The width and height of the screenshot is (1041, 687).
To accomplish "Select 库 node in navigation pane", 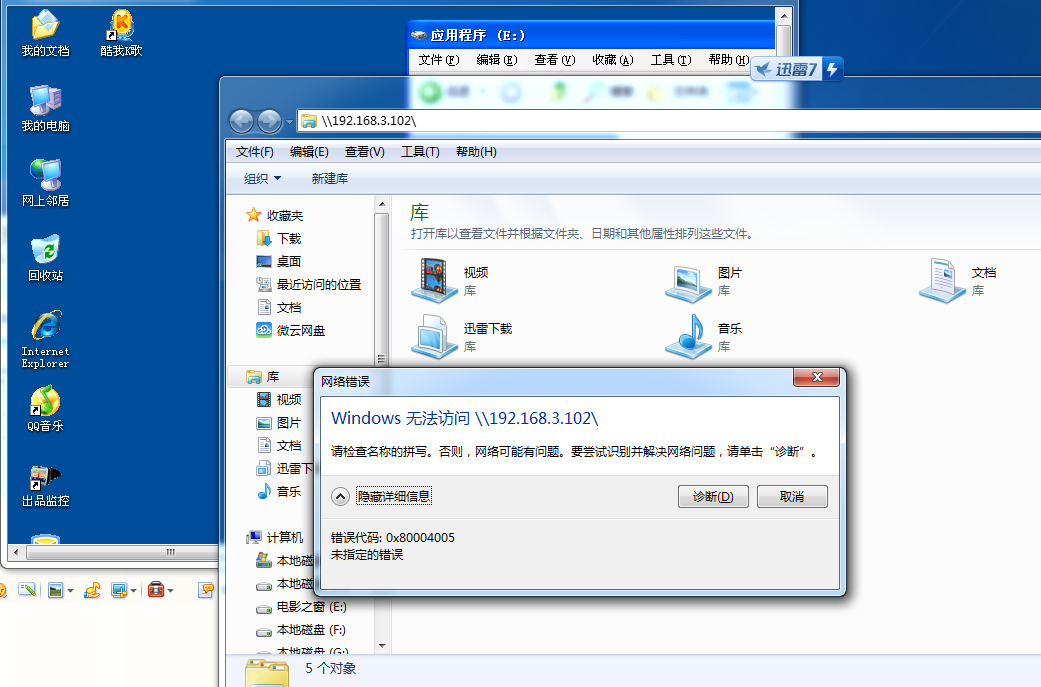I will click(263, 376).
